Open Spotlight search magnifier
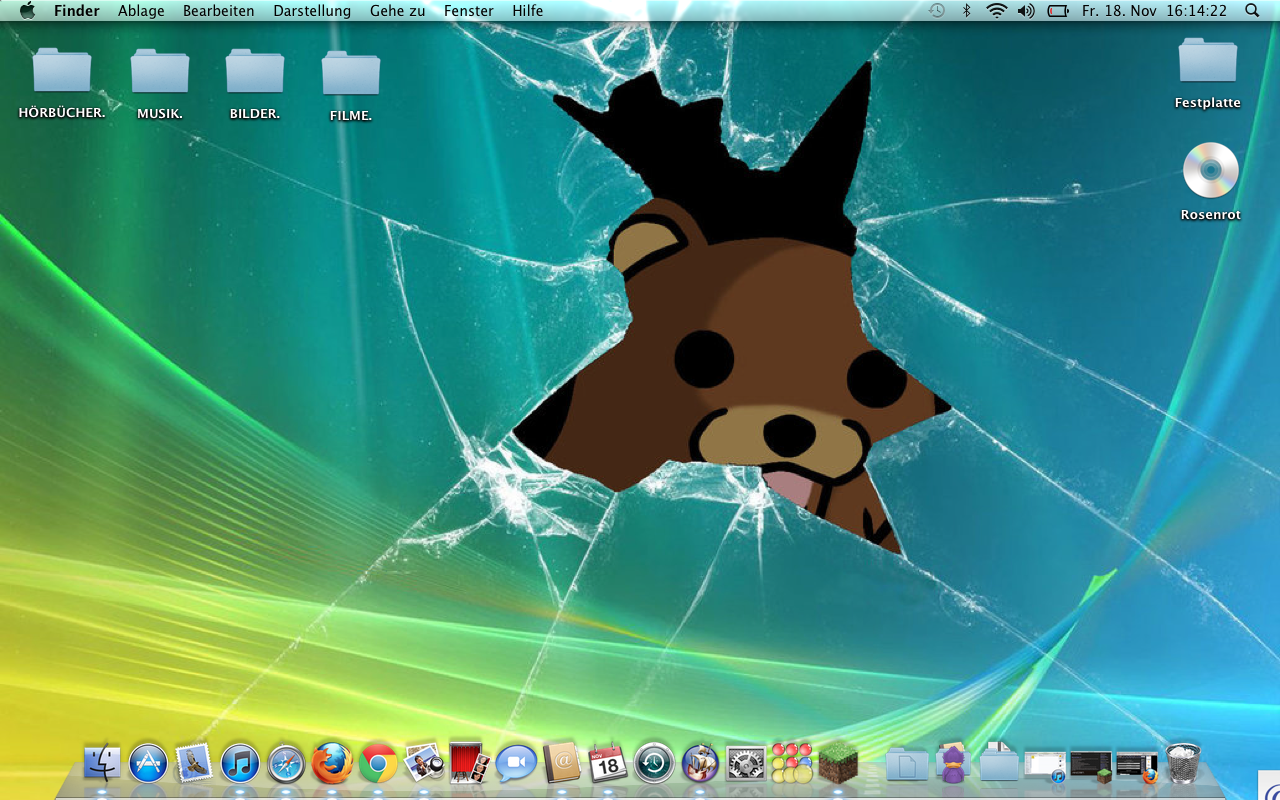 coord(1253,11)
